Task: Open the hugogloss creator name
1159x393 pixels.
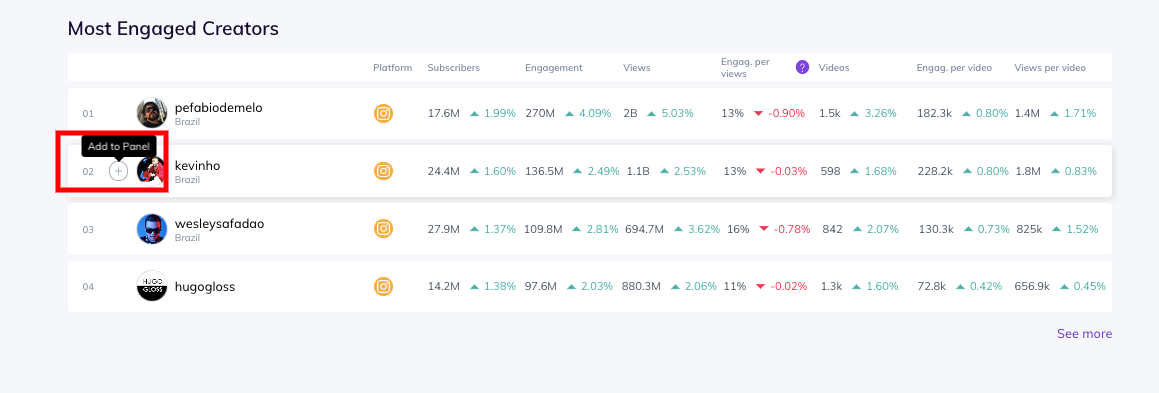Action: click(205, 287)
